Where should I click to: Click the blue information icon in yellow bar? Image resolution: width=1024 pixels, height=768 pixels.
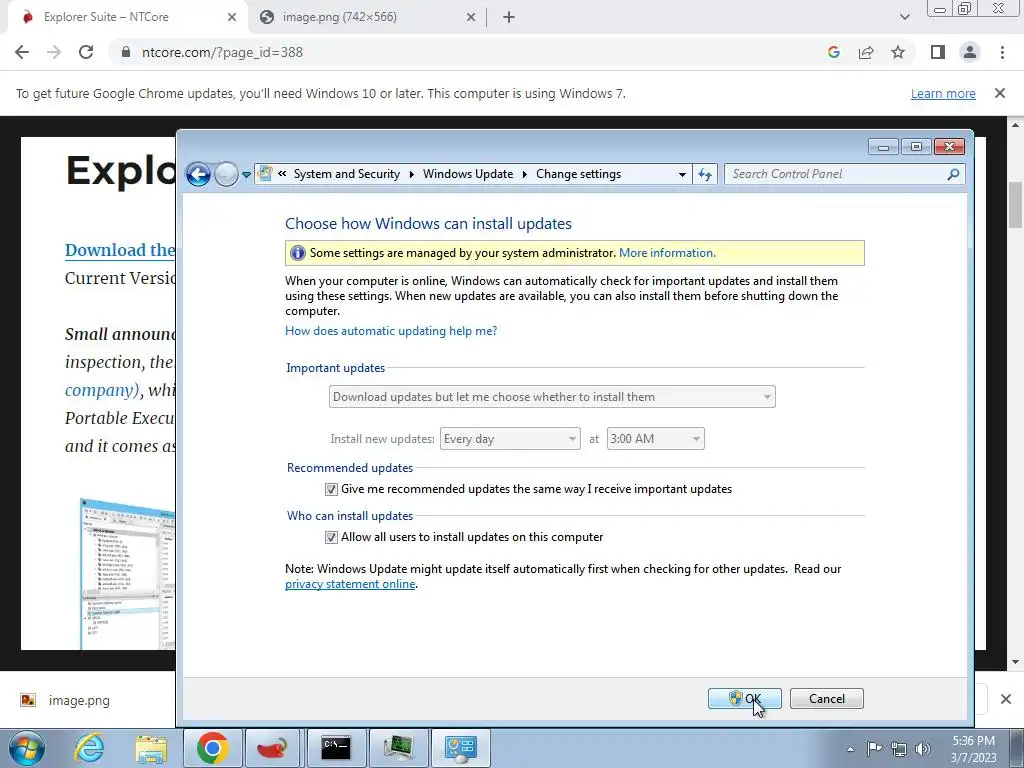click(298, 253)
